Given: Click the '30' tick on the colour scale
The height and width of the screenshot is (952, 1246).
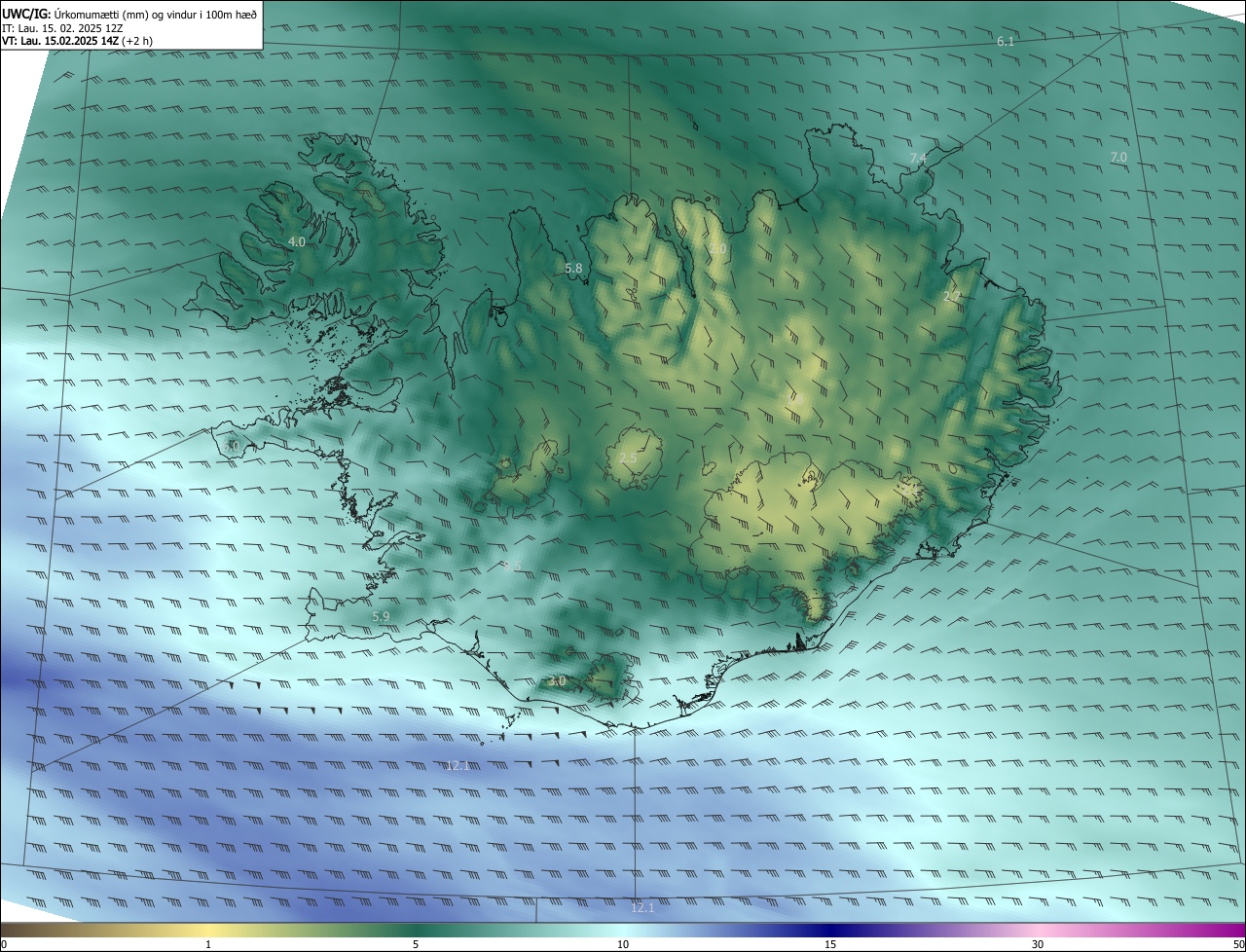Looking at the screenshot, I should pos(1038,945).
